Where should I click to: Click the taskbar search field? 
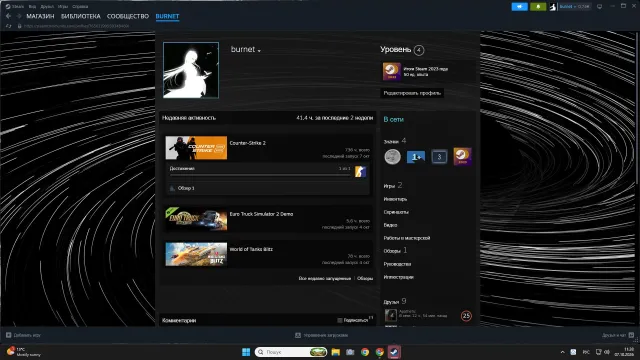291,352
